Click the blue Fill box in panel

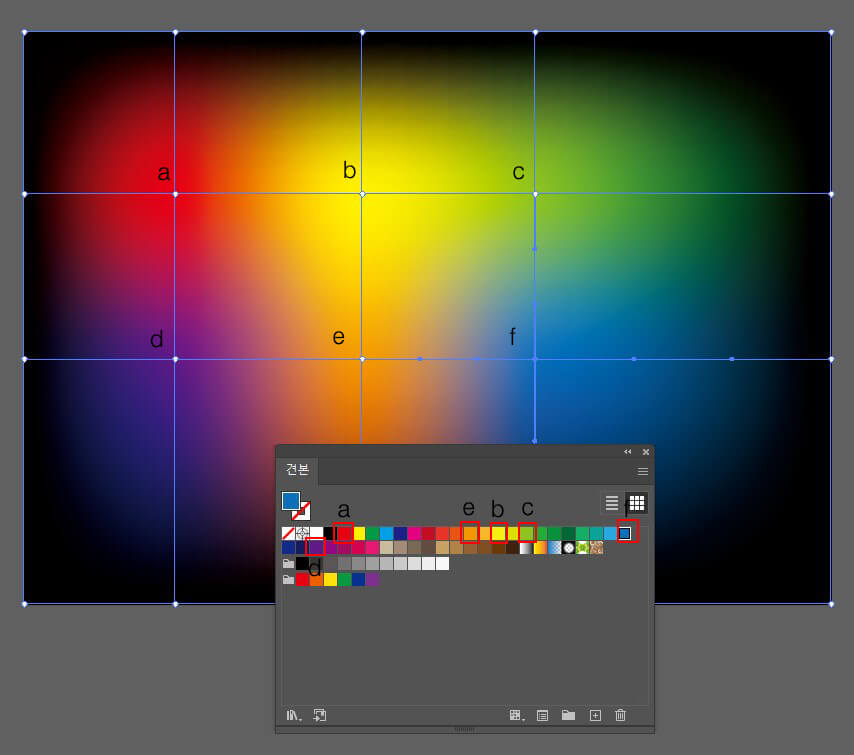[x=291, y=501]
